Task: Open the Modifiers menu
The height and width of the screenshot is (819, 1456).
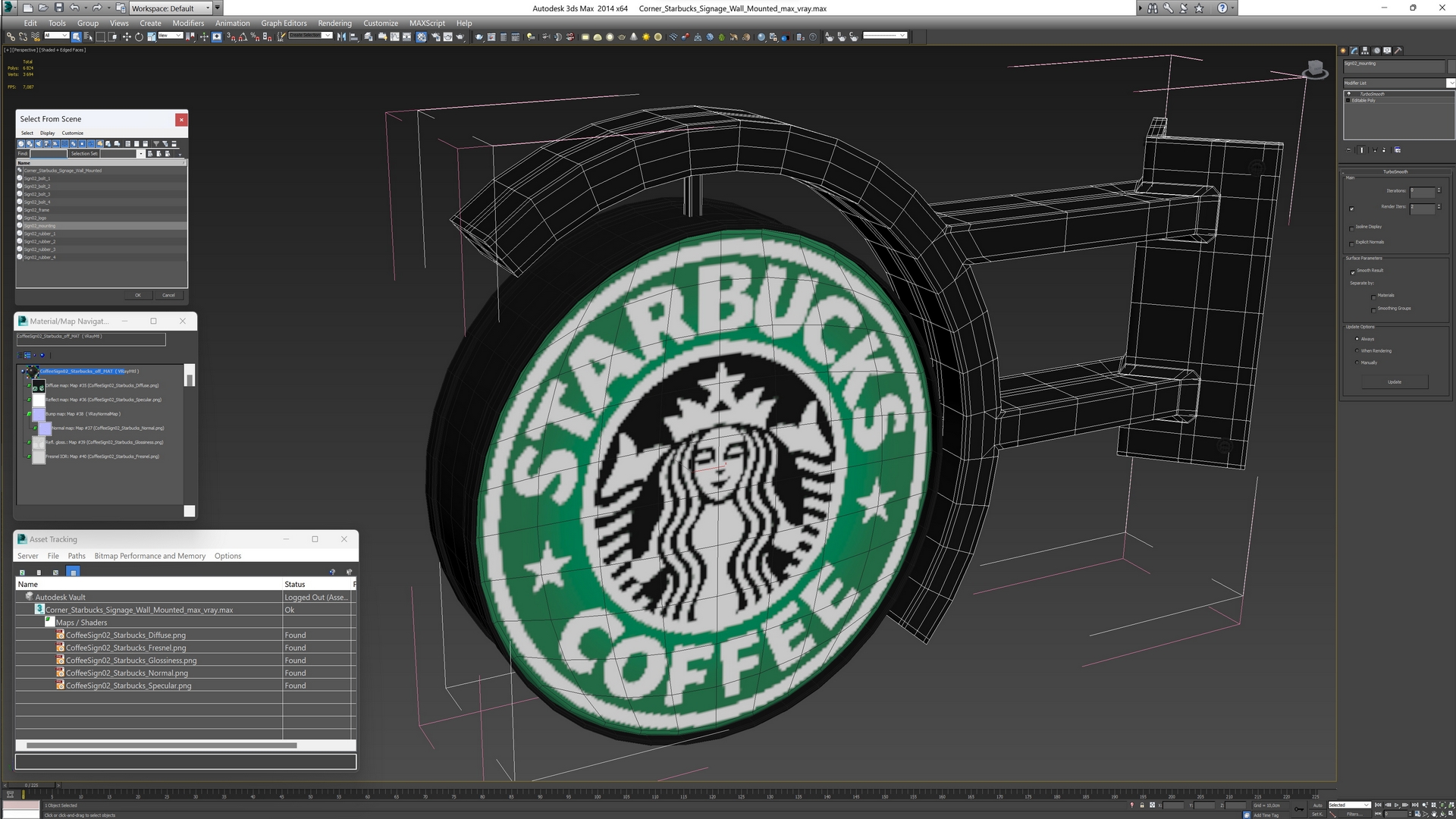Action: pos(188,23)
